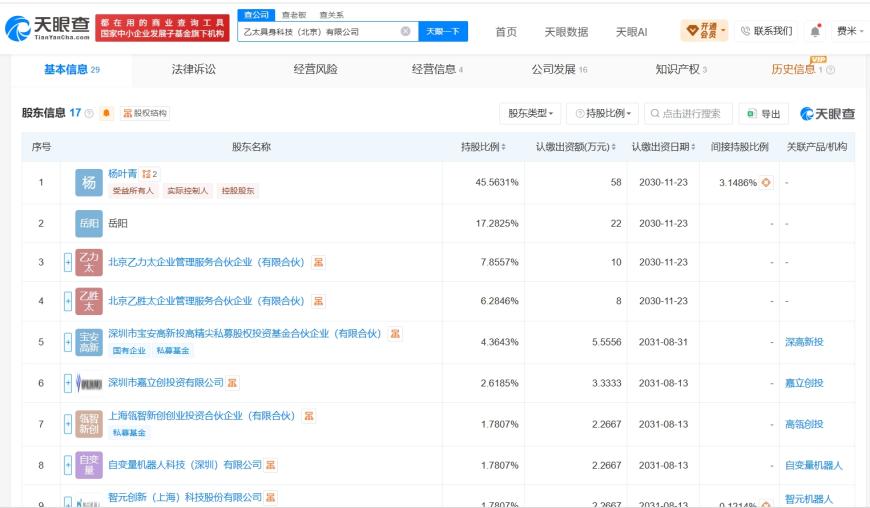Click equity icon beside 深圳市嘉立创投资有限公司

(x=232, y=383)
